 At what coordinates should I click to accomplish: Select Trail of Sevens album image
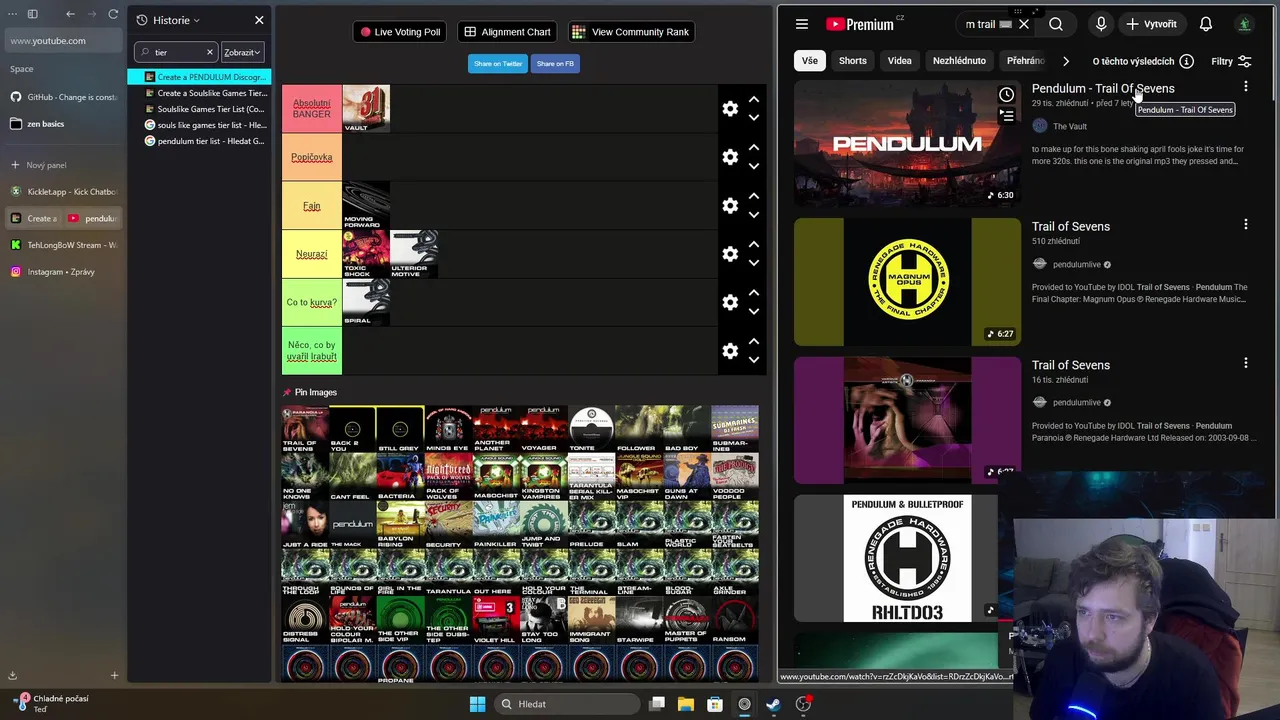click(x=305, y=428)
